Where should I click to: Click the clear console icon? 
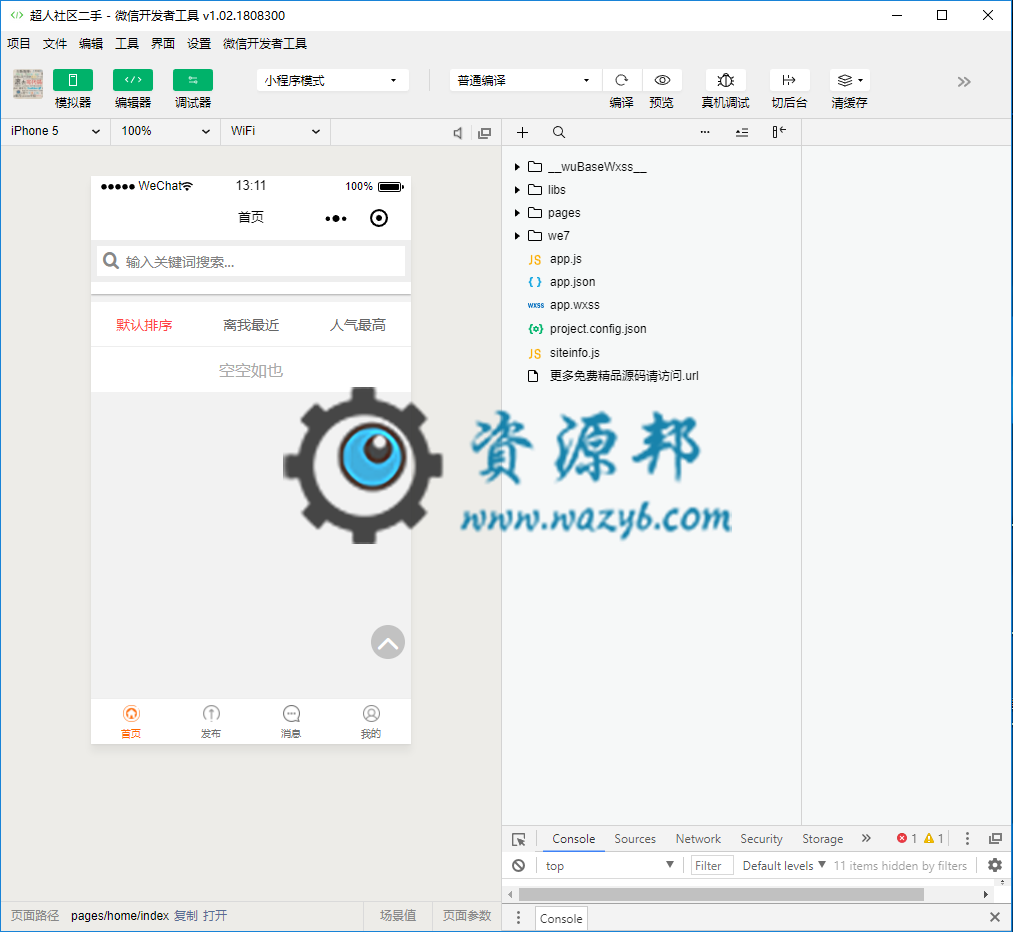tap(518, 865)
